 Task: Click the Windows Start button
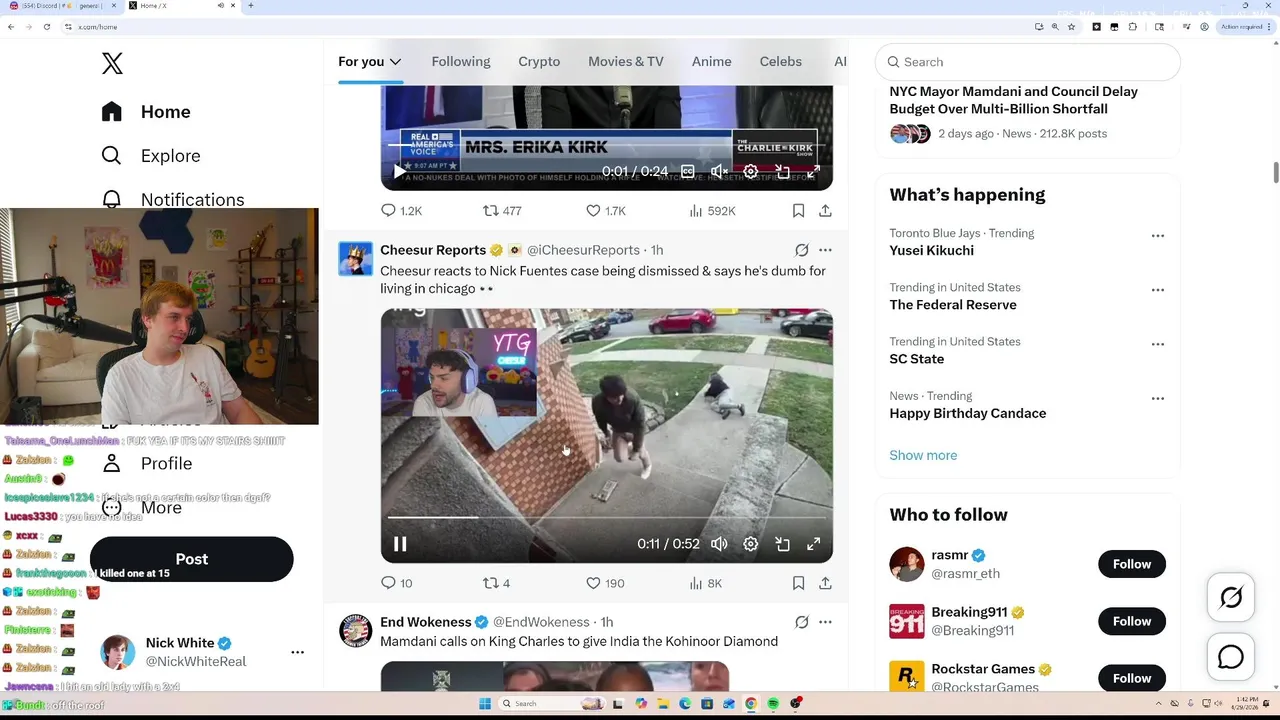485,704
